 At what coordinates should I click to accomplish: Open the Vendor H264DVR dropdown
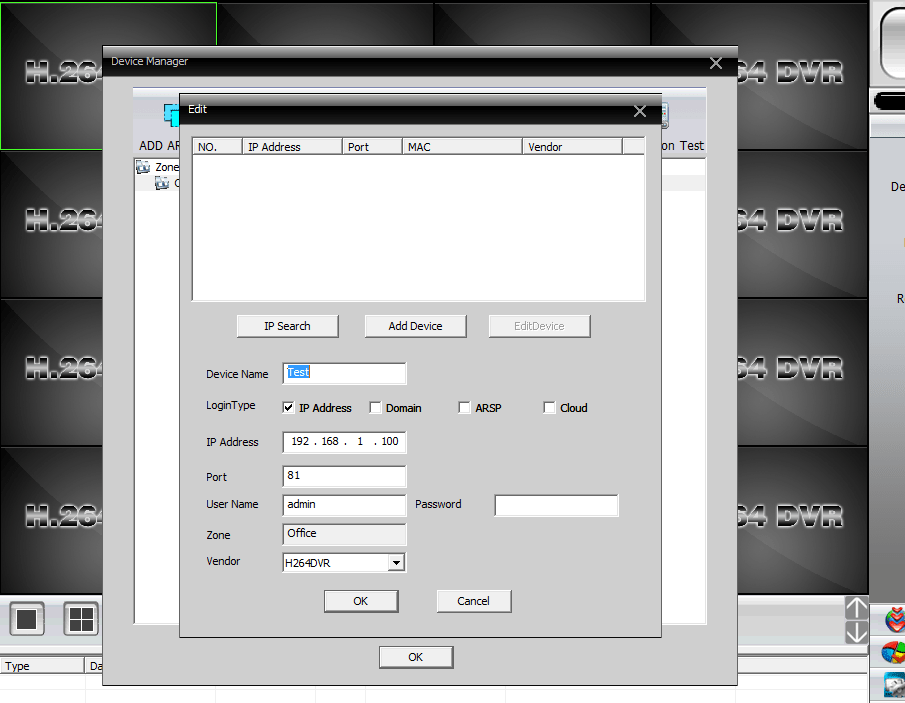coord(396,563)
